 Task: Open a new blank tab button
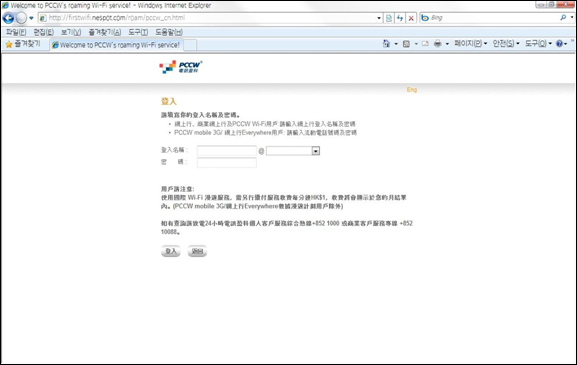(190, 45)
